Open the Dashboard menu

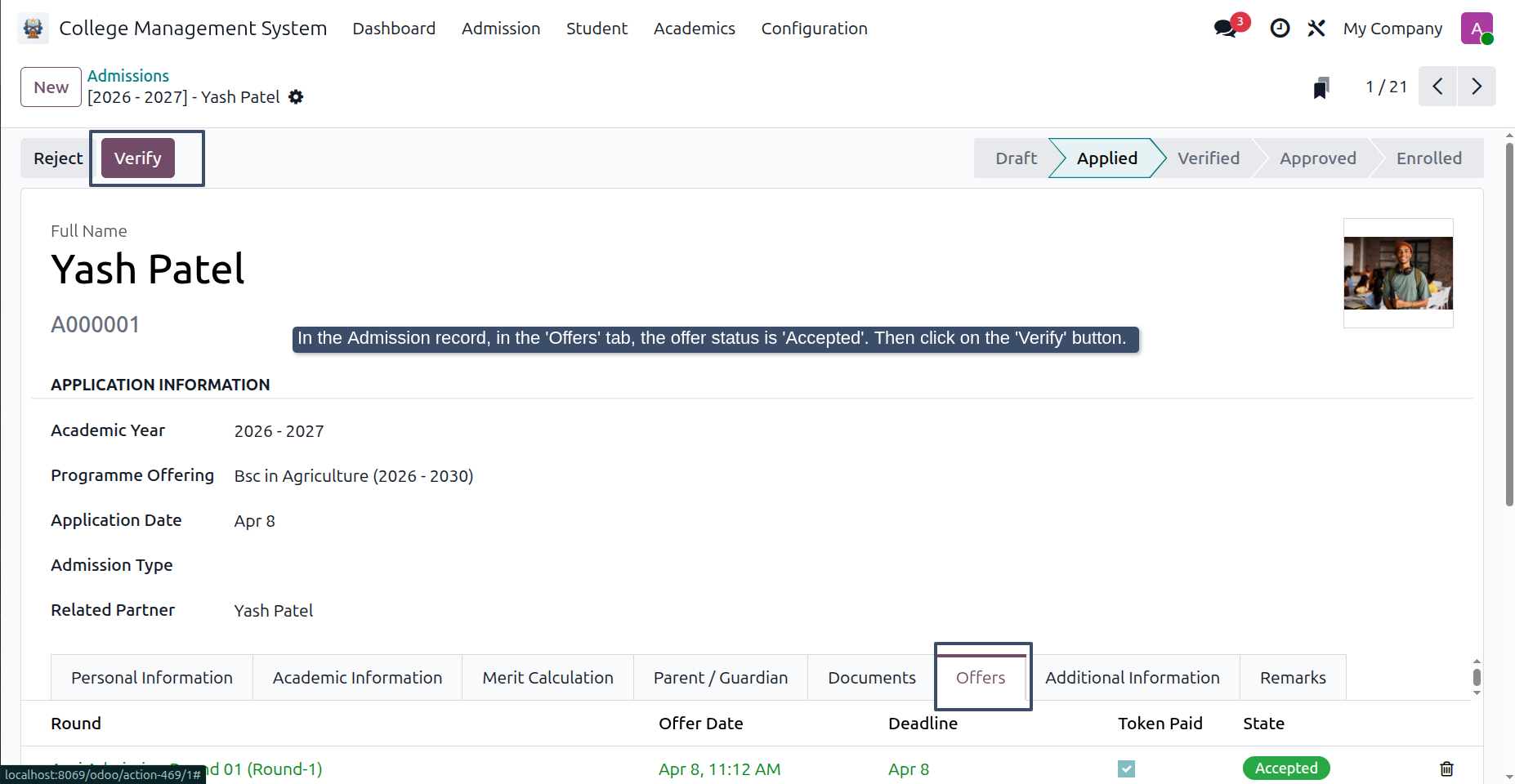[x=394, y=29]
